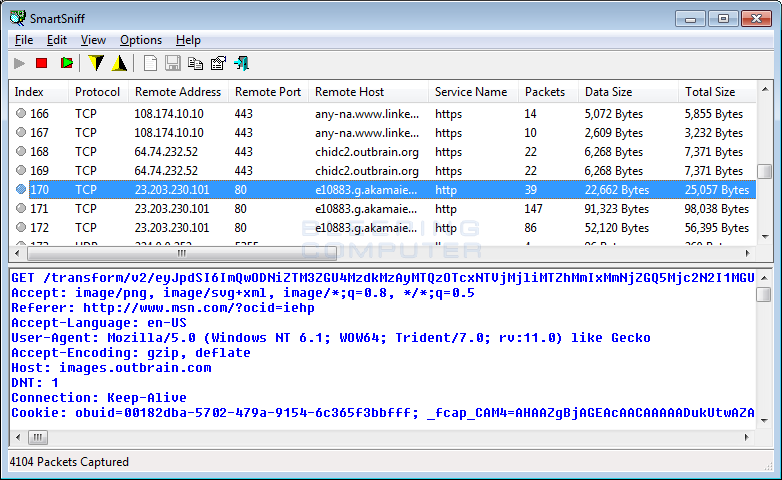Click the Start Capture play icon

pos(19,63)
